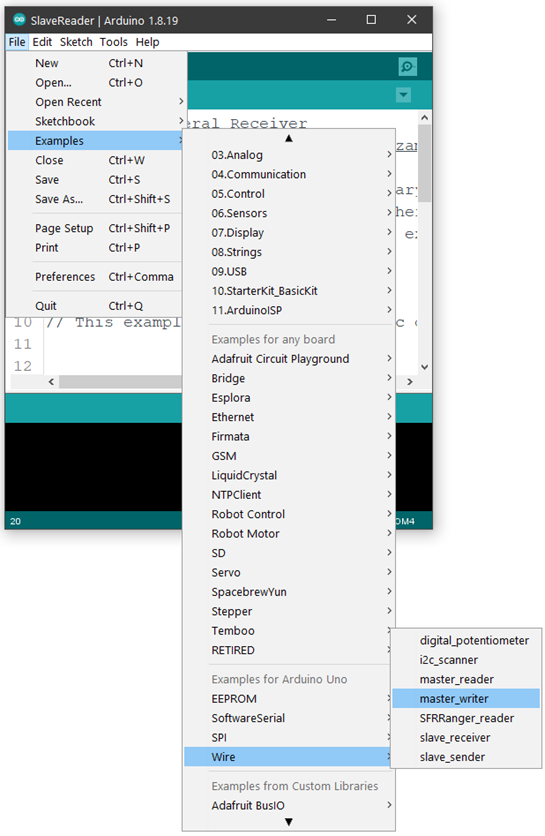This screenshot has height=836, width=545.
Task: Expand 08.Strings examples
Action: pos(288,253)
